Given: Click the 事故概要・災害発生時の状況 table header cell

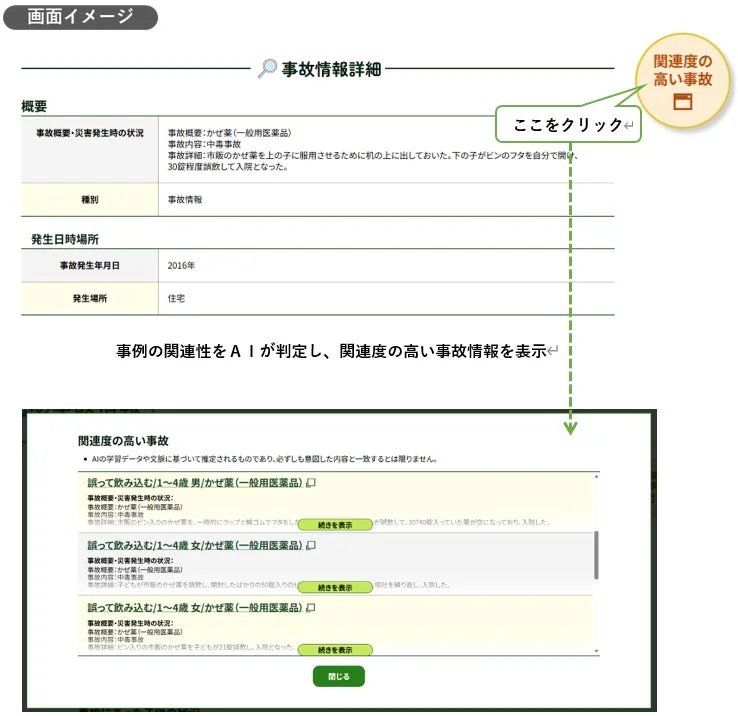Looking at the screenshot, I should (90, 150).
